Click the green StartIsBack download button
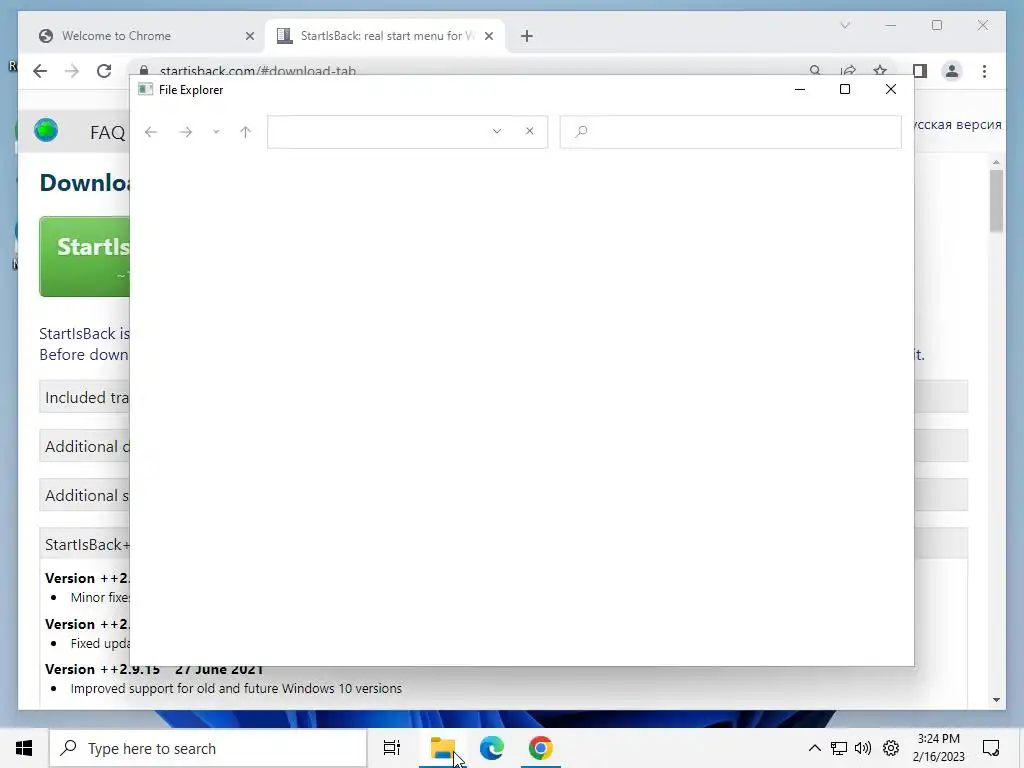 pyautogui.click(x=84, y=257)
